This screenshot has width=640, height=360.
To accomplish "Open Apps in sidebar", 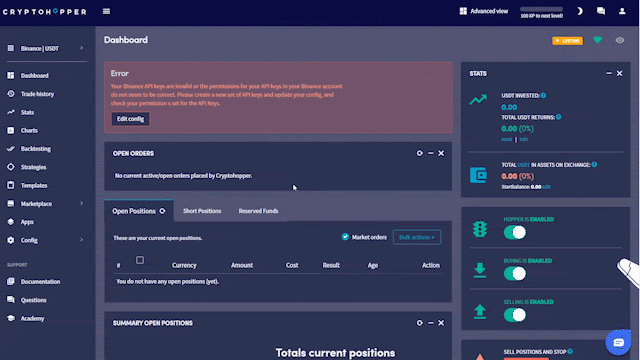I will (20, 222).
